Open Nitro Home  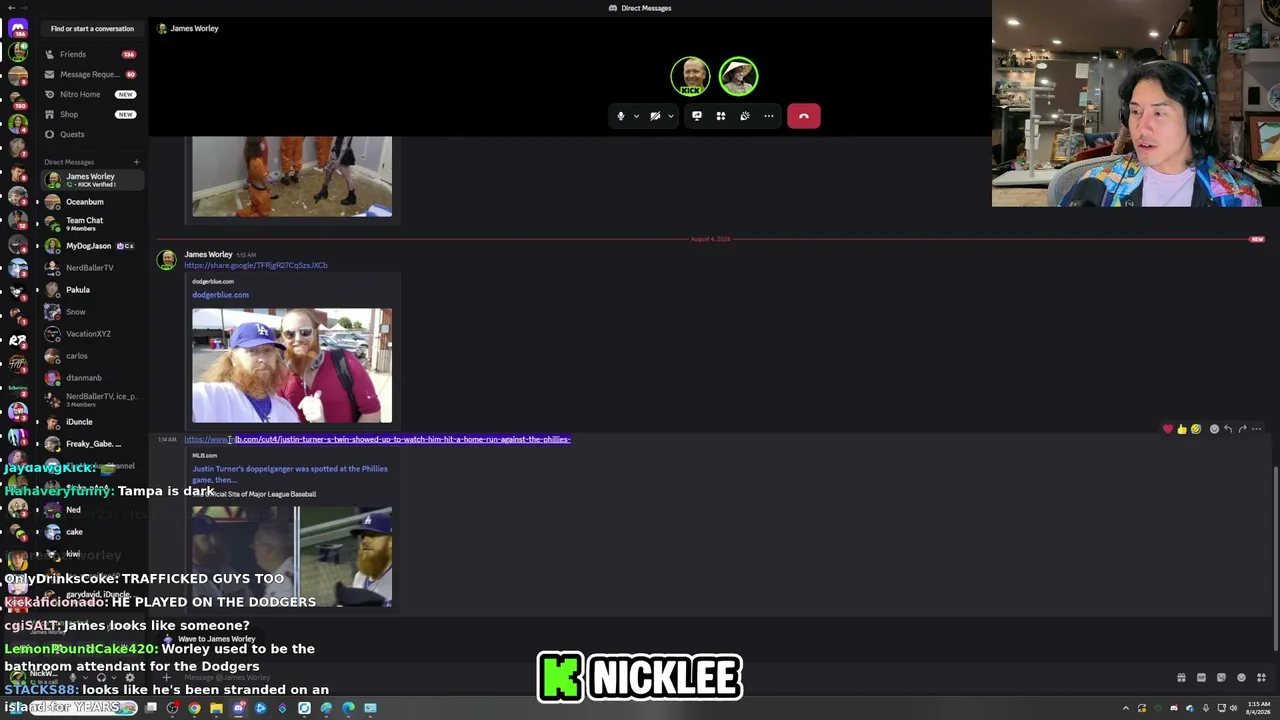coord(90,94)
